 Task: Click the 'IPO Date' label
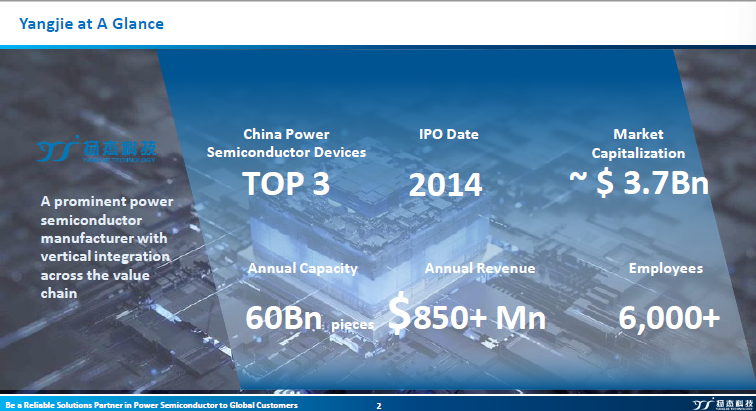[x=448, y=134]
